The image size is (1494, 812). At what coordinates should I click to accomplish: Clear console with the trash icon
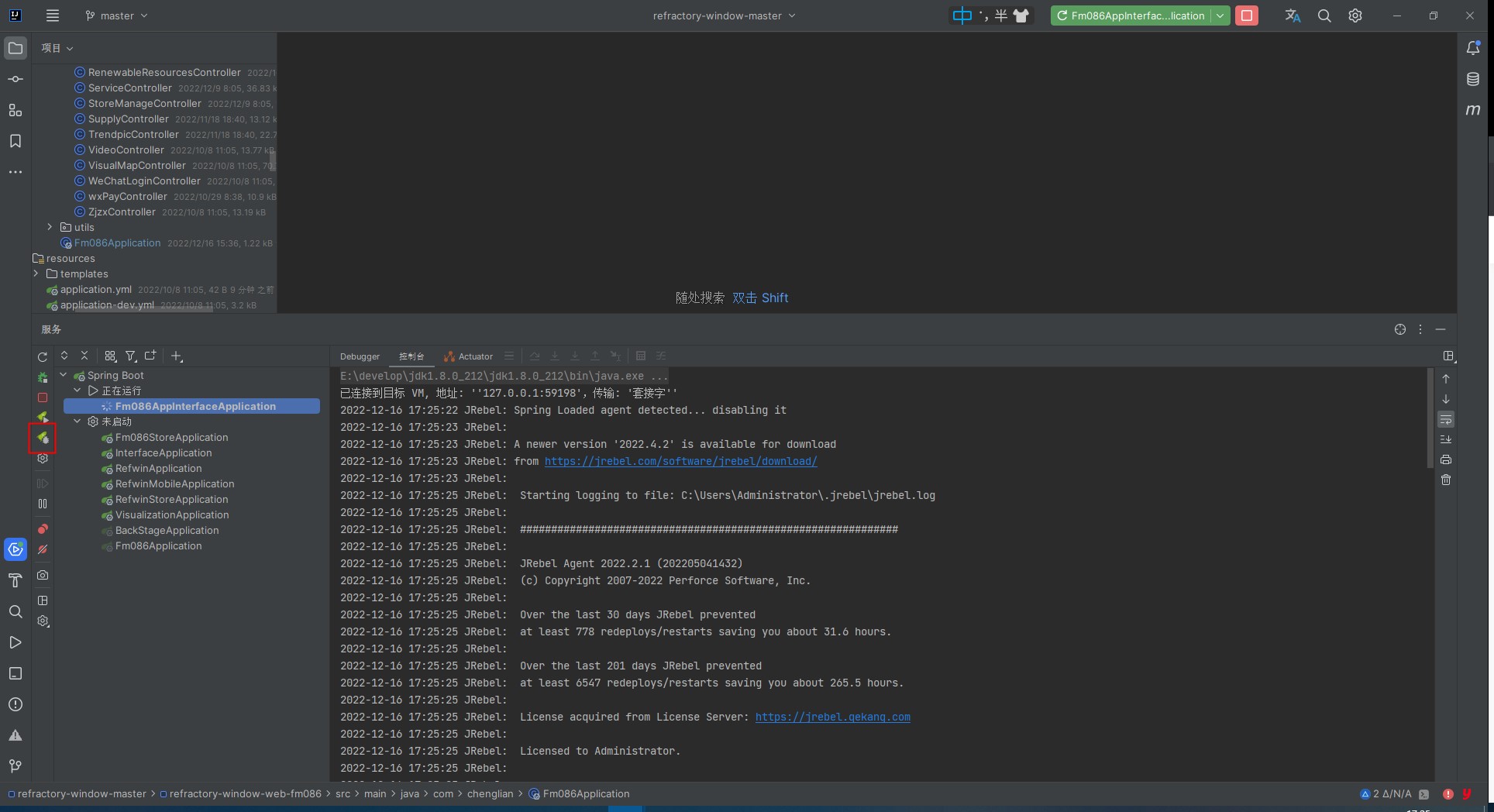tap(1446, 480)
